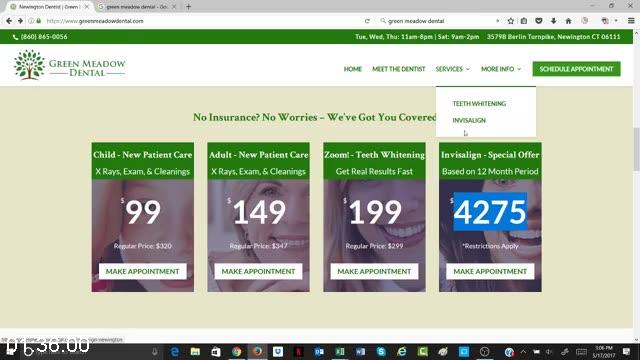Image resolution: width=640 pixels, height=360 pixels.
Task: Make appointment for Adult New Patient Care
Action: click(258, 271)
